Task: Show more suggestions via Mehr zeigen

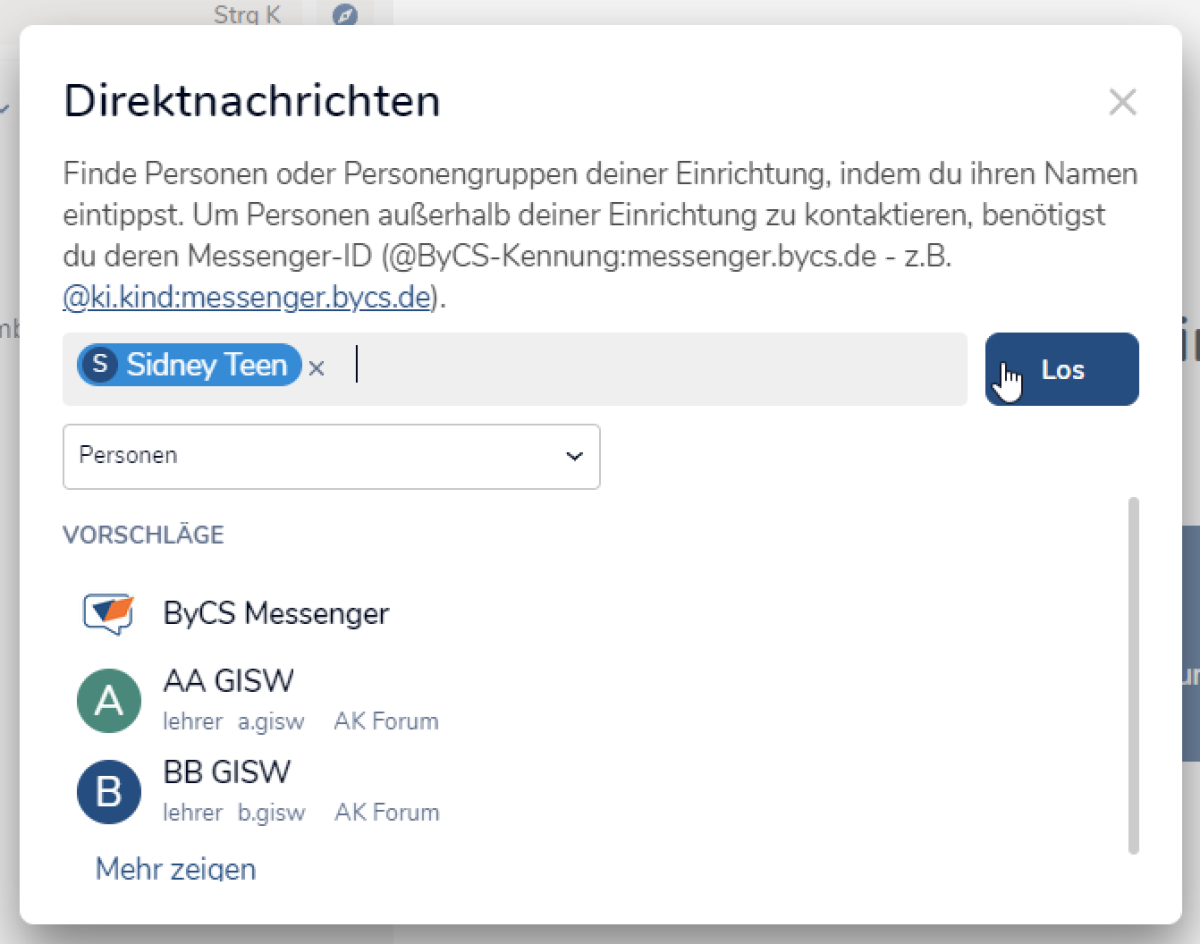Action: pos(175,868)
